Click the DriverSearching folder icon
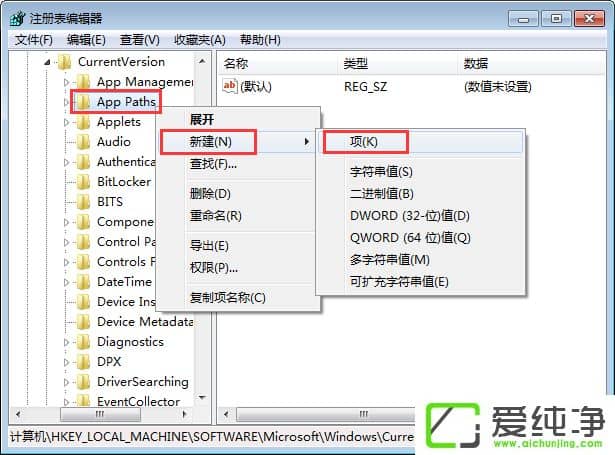615x455 pixels. coord(83,382)
